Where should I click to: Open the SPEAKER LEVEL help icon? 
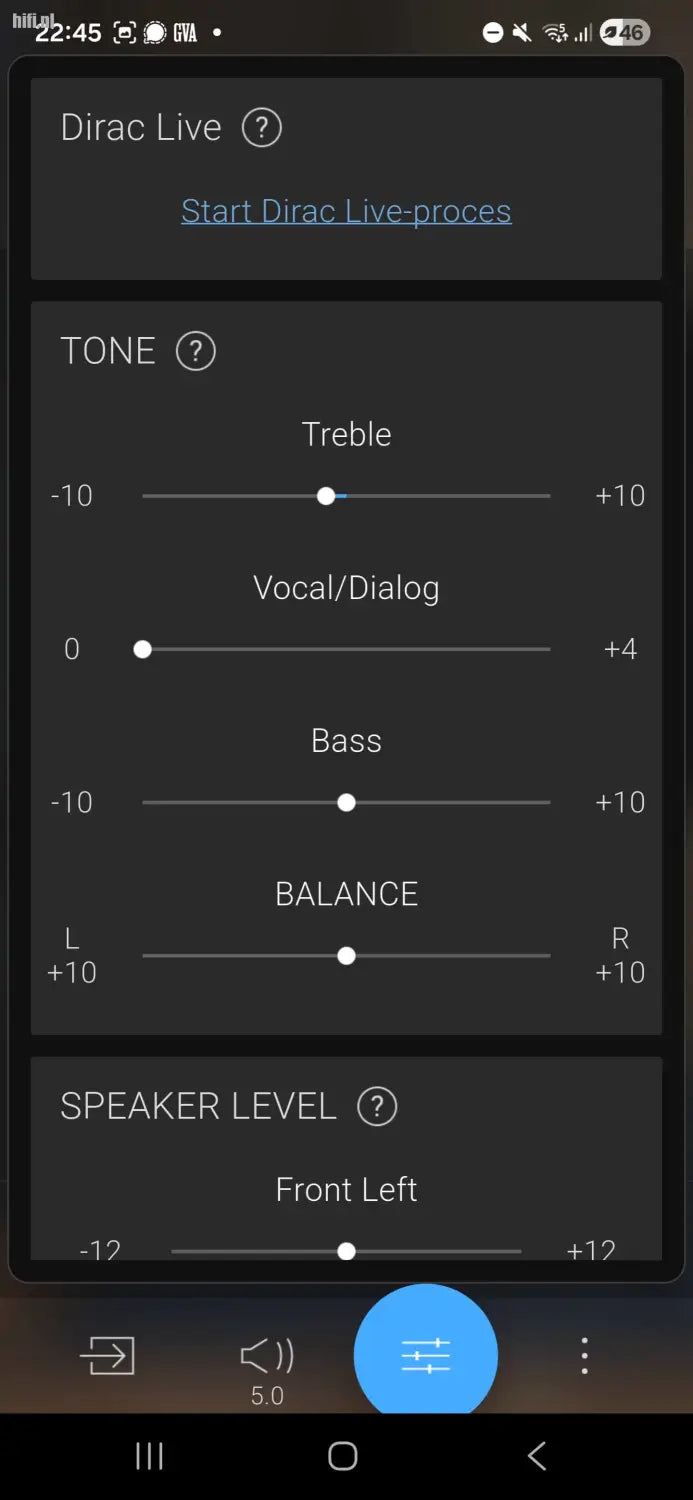pyautogui.click(x=378, y=1106)
